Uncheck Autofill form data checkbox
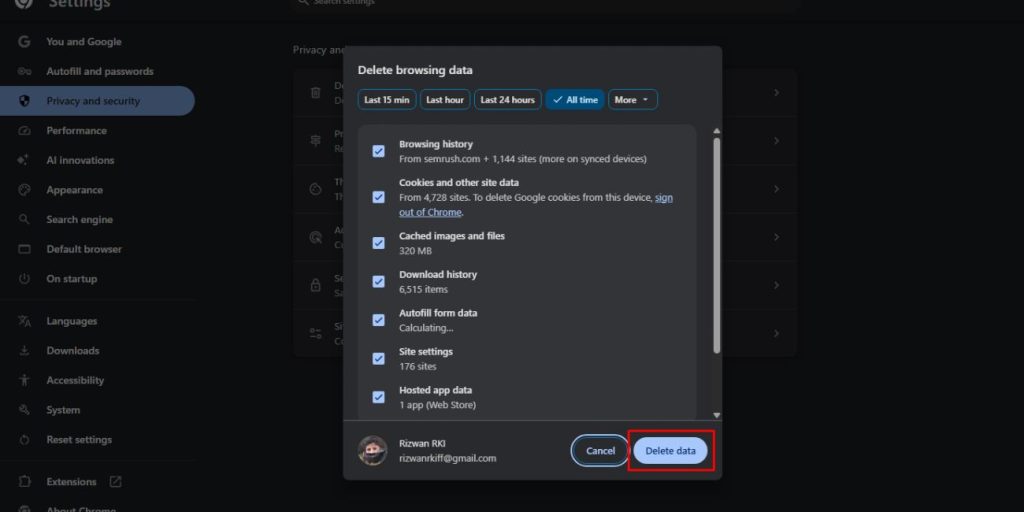Screen dimensions: 1024x512 coord(378,320)
